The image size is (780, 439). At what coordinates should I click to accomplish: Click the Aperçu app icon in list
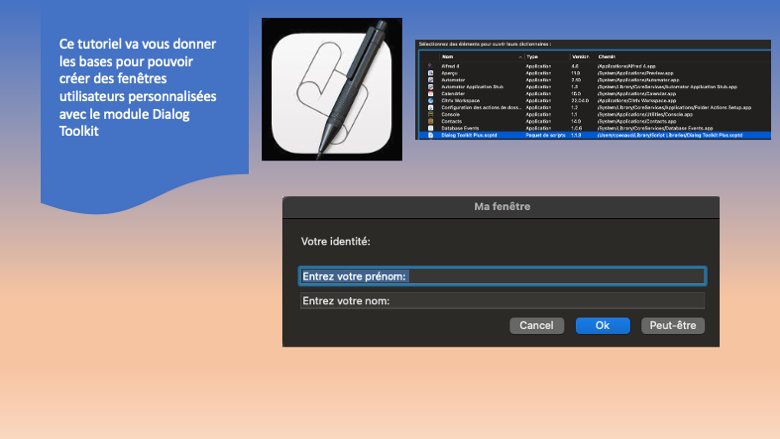pos(431,73)
